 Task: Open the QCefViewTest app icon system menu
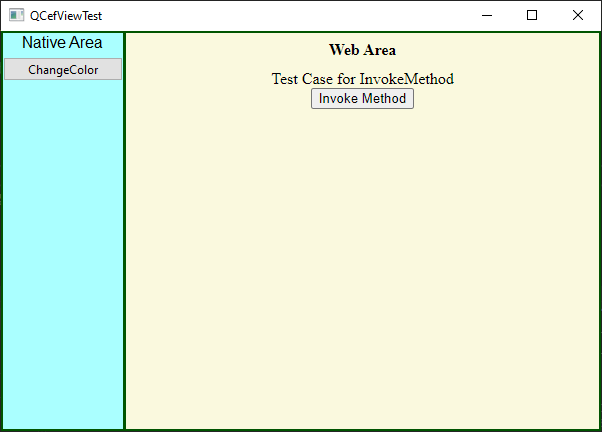(16, 15)
